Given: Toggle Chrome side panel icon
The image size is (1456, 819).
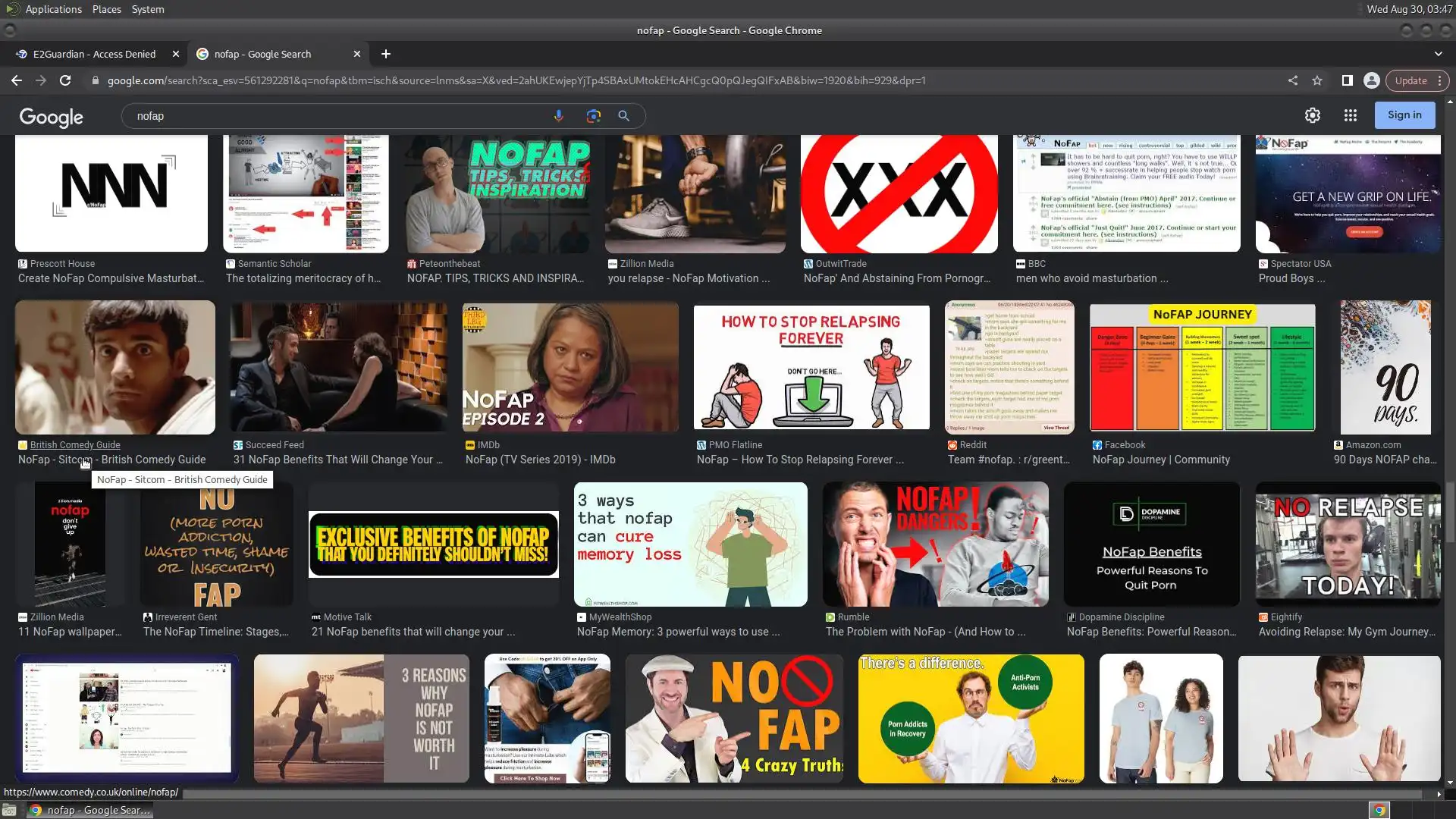Looking at the screenshot, I should (x=1347, y=80).
